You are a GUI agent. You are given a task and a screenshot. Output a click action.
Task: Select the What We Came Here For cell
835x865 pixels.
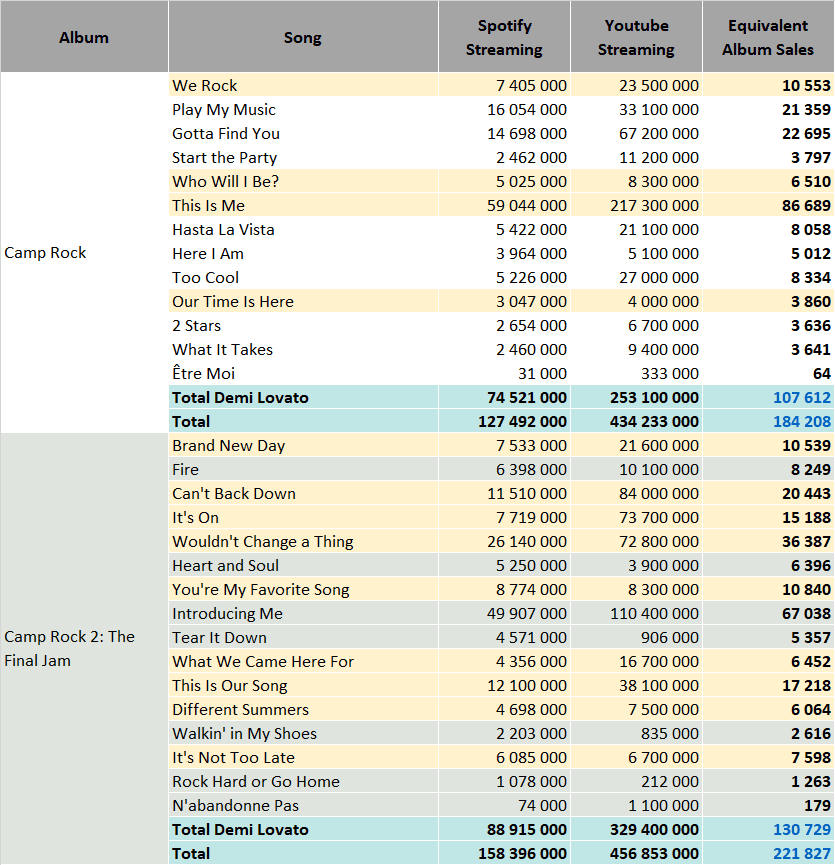click(303, 661)
